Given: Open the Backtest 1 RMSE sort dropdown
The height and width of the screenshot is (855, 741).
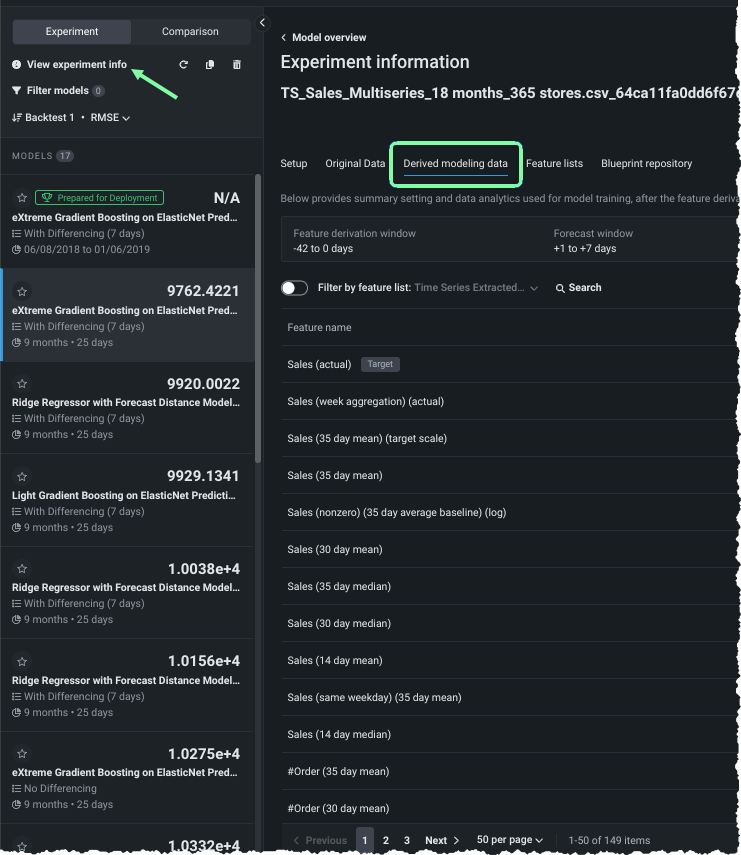Looking at the screenshot, I should pyautogui.click(x=71, y=118).
